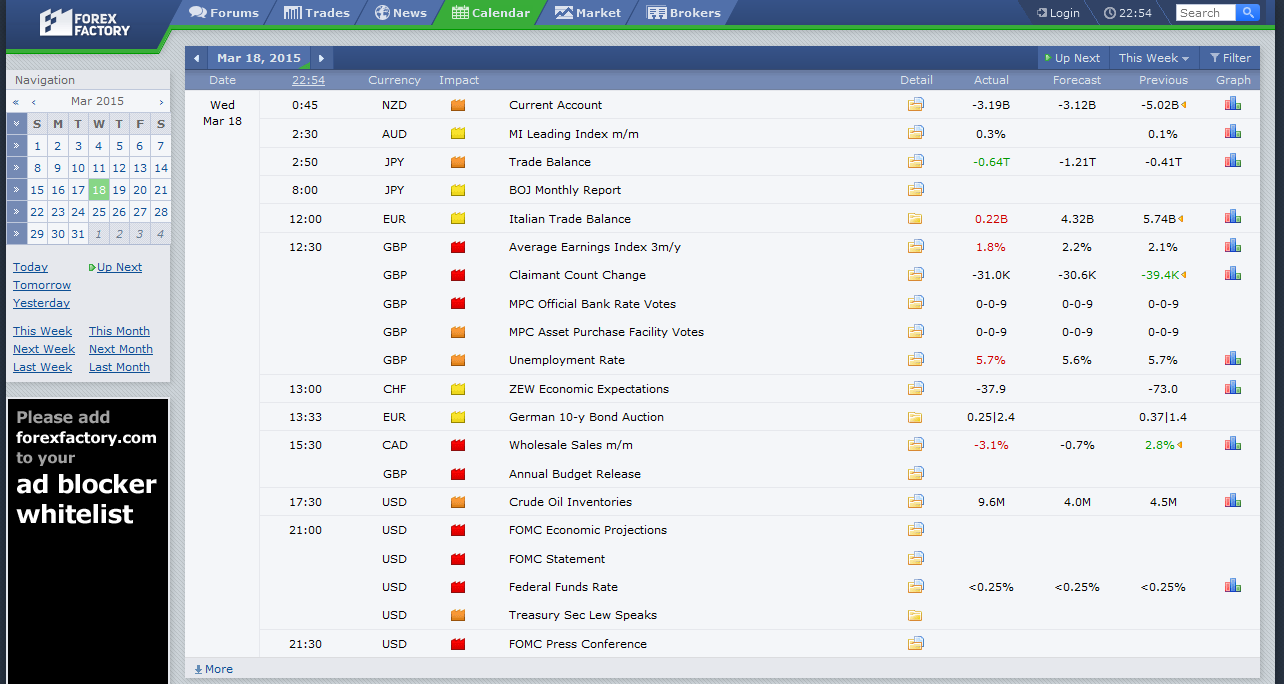Image resolution: width=1284 pixels, height=684 pixels.
Task: Expand More events at bottom
Action: (213, 669)
